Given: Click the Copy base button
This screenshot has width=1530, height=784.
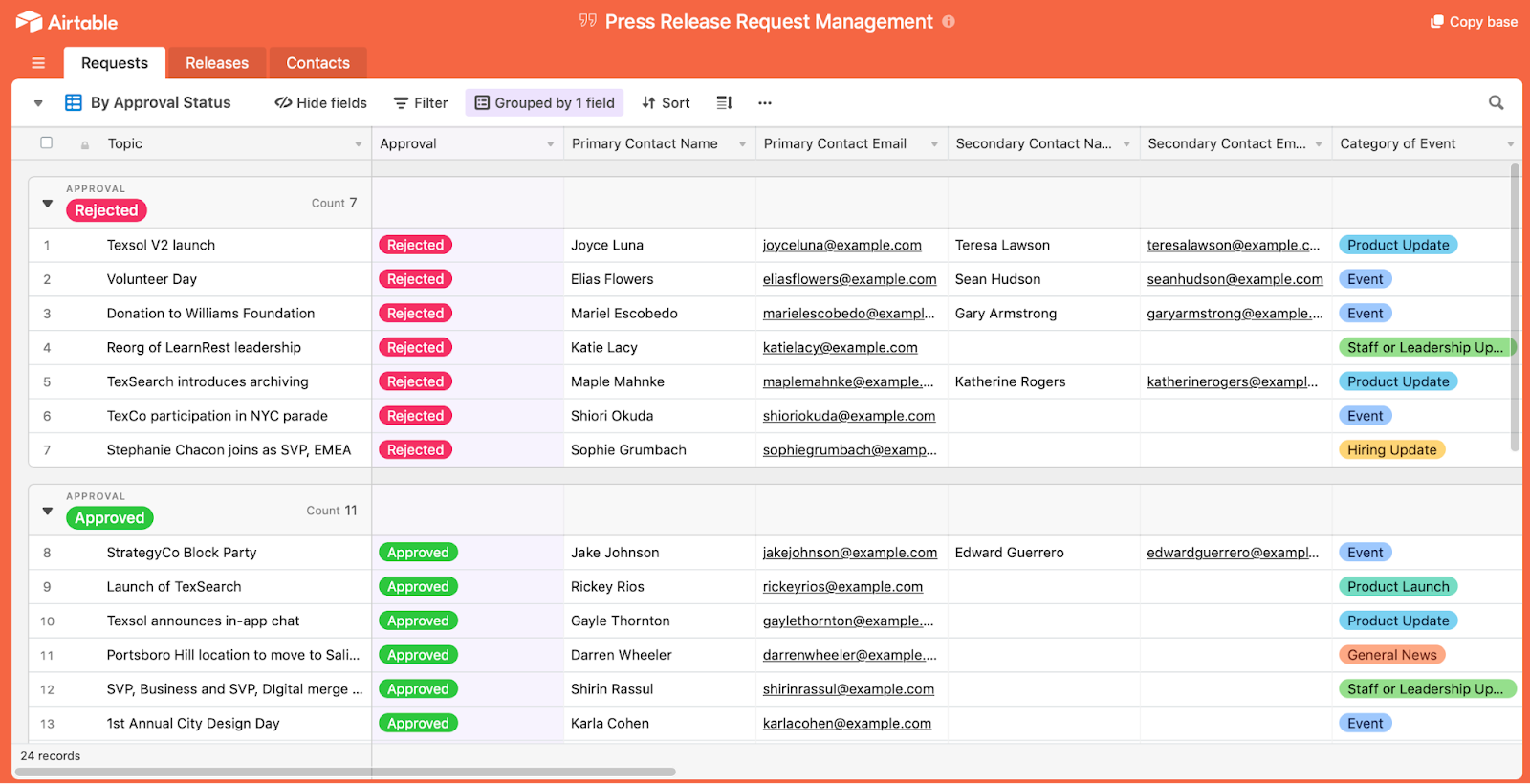Looking at the screenshot, I should click(x=1474, y=22).
